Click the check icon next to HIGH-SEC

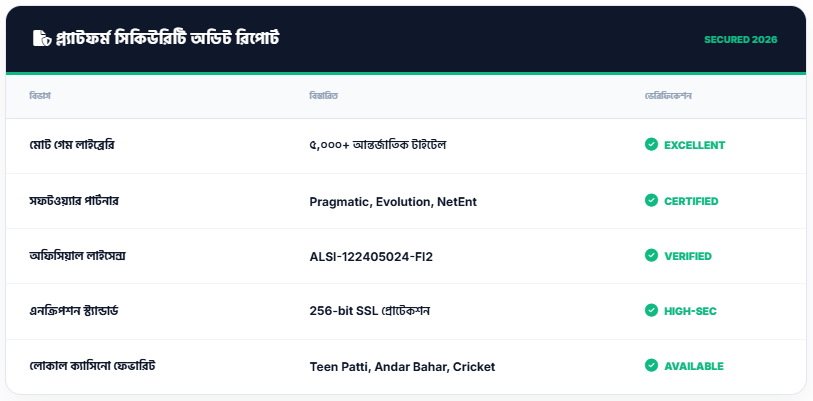pyautogui.click(x=651, y=311)
